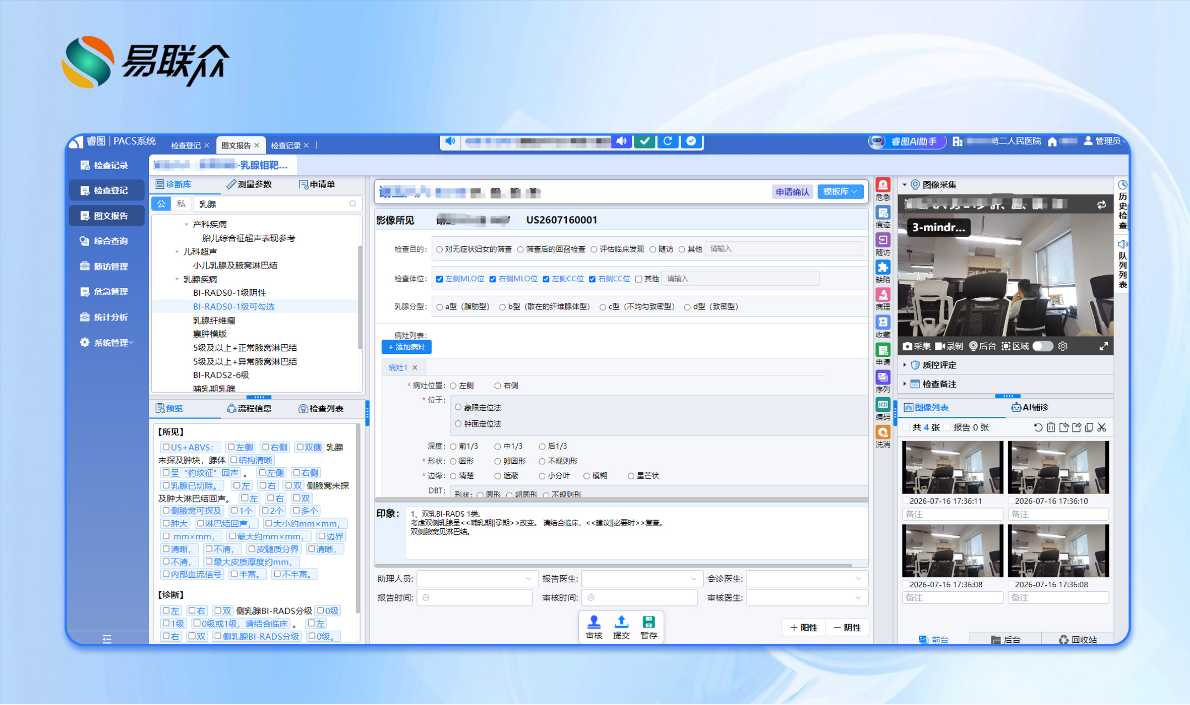
Task: Open 统计分析 in left sidebar
Action: (x=104, y=317)
